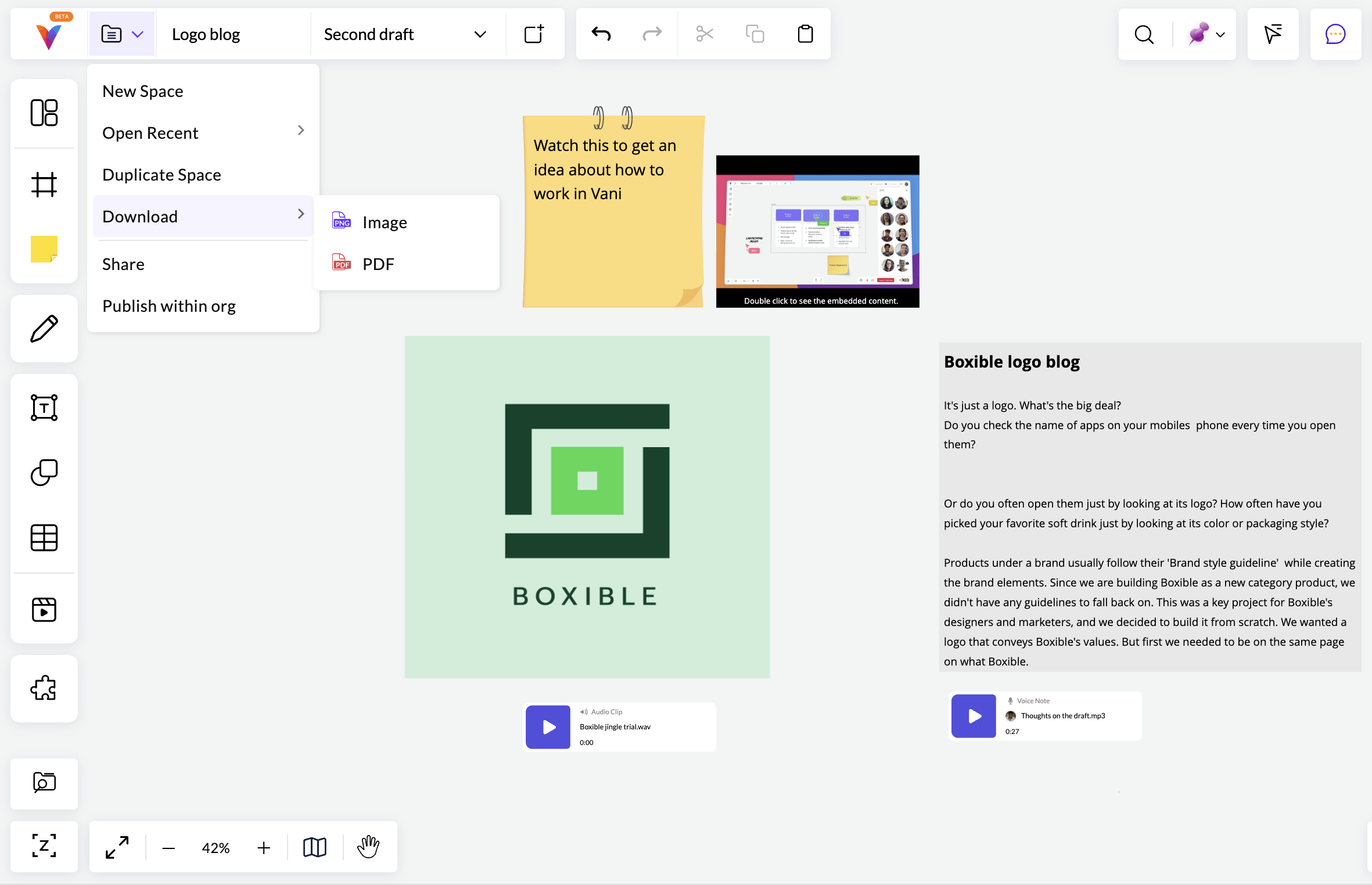Collapse the file menu dropdown button
Screen dimensions: 1372x885
122,34
